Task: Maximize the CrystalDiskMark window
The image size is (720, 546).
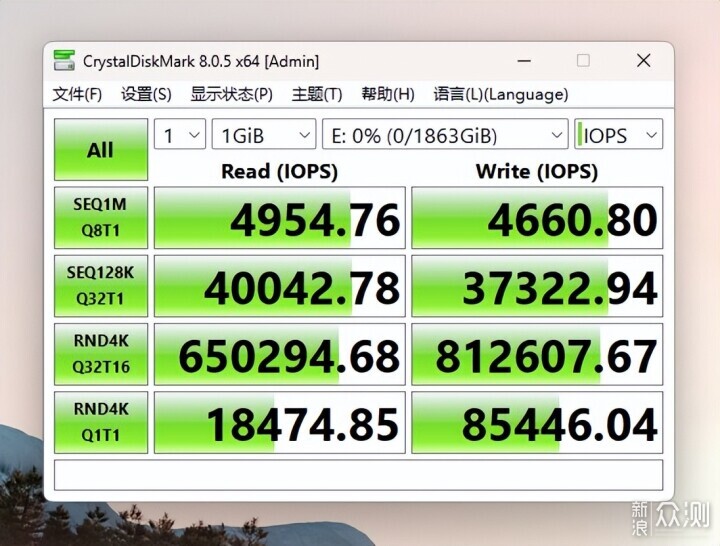Action: click(x=583, y=61)
